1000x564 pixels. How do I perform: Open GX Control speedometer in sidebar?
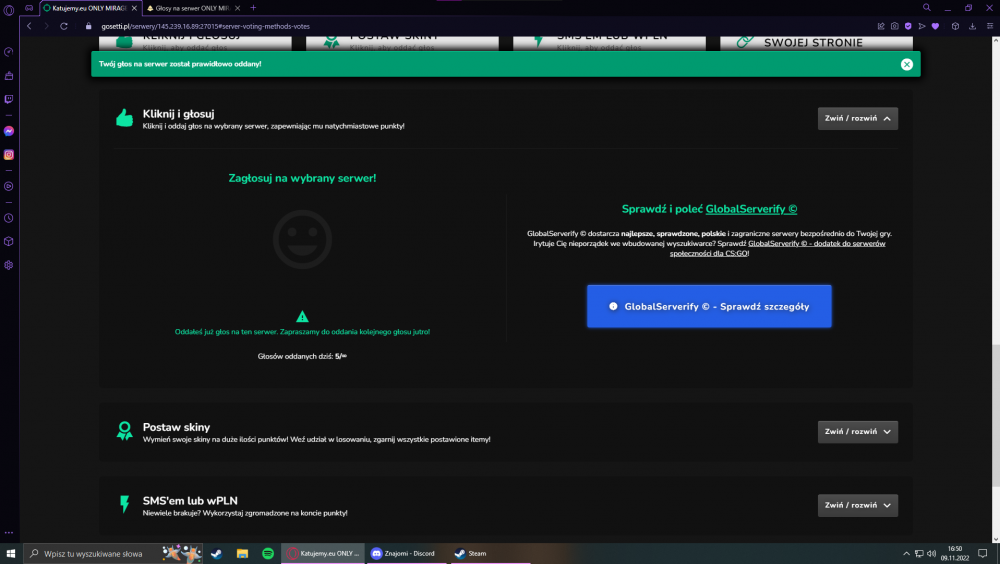[9, 52]
